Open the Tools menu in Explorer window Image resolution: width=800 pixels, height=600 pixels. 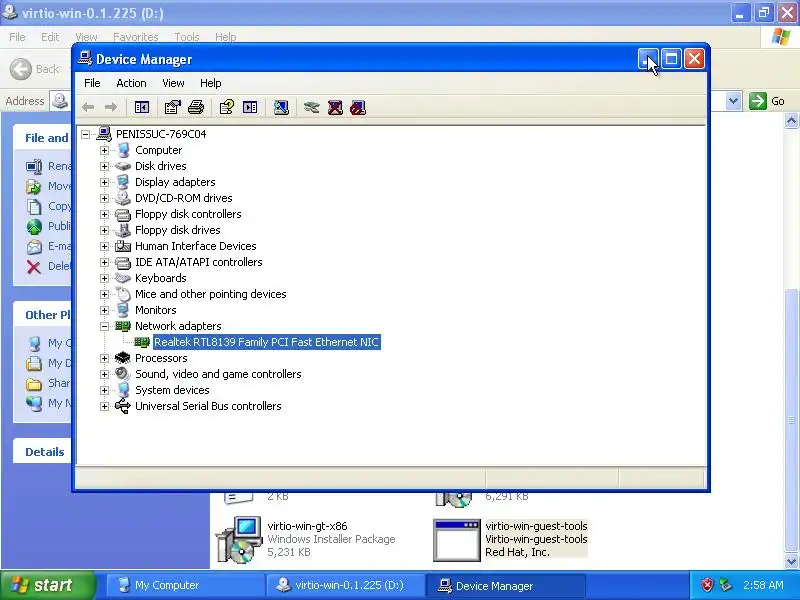187,37
